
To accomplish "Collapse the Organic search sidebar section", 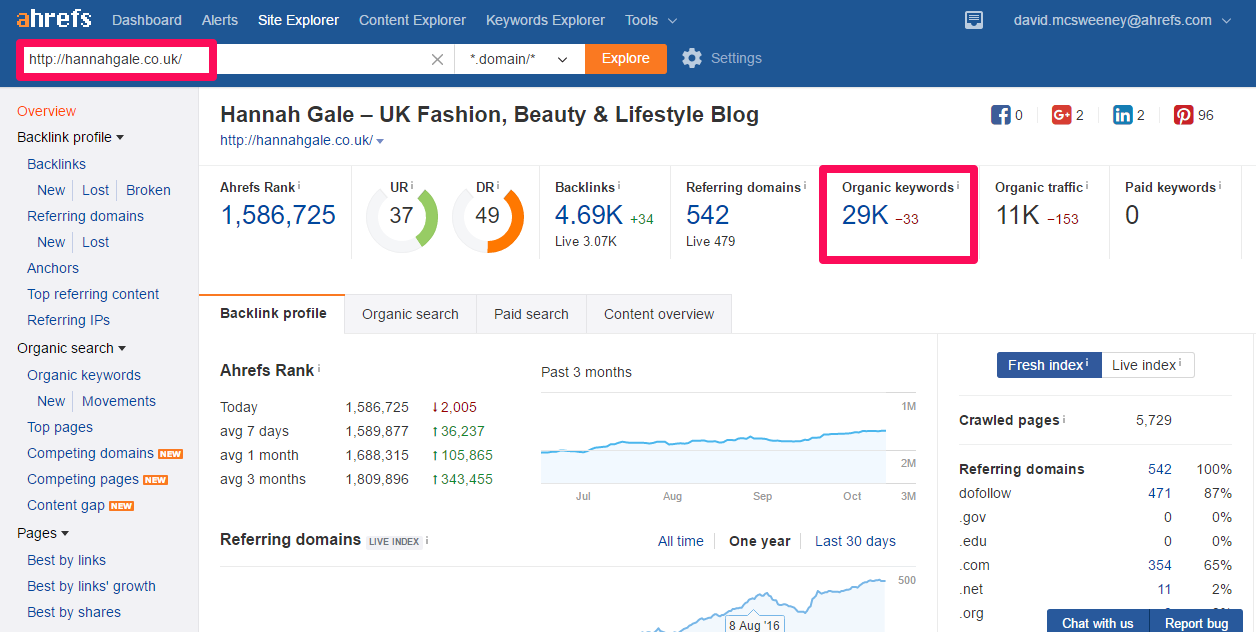I will click(x=71, y=348).
